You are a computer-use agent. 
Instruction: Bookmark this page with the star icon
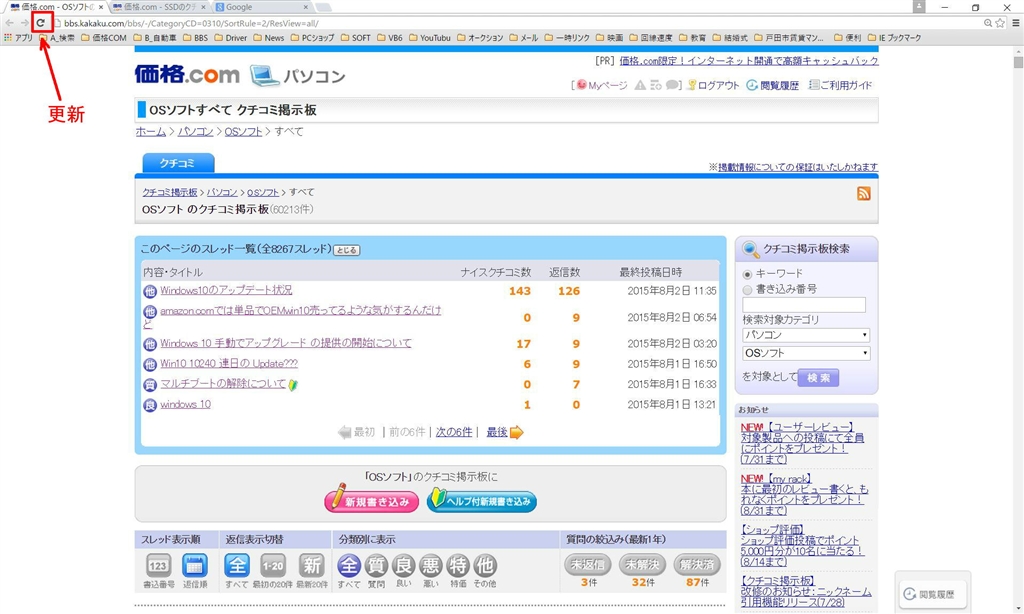tap(1000, 23)
